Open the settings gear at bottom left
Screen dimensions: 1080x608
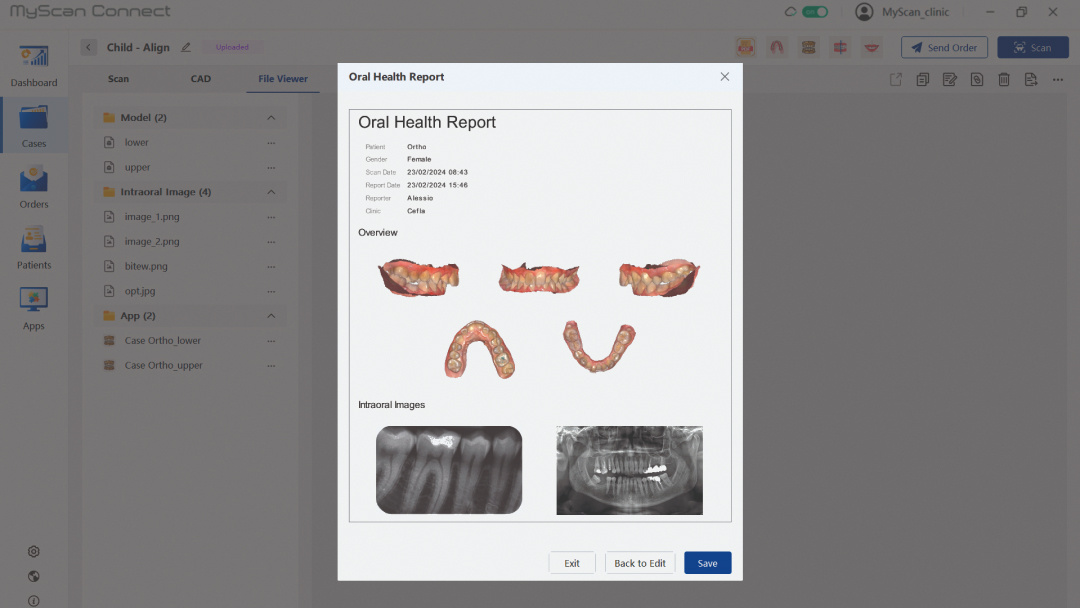33,551
